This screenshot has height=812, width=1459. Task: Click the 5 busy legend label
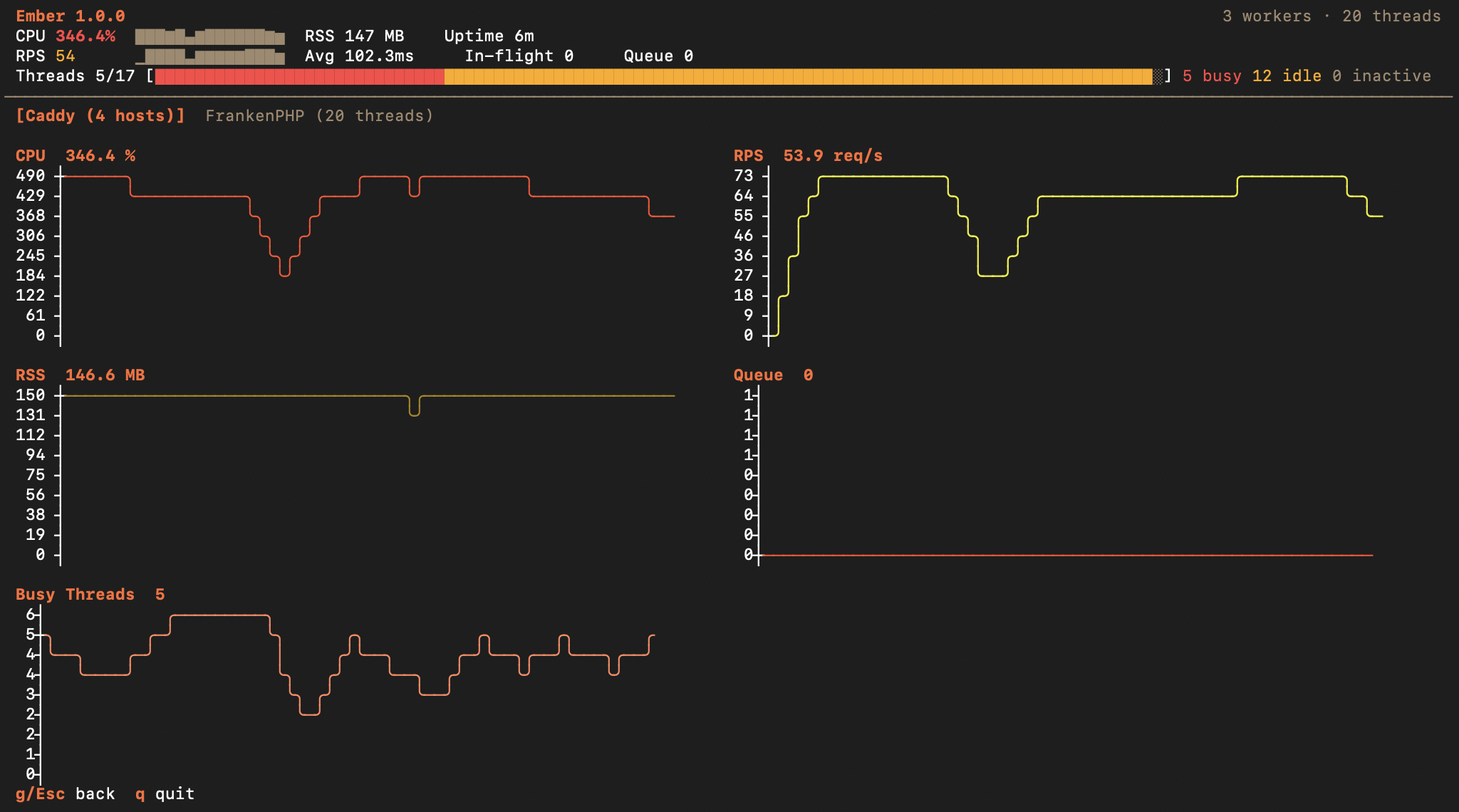(1211, 76)
